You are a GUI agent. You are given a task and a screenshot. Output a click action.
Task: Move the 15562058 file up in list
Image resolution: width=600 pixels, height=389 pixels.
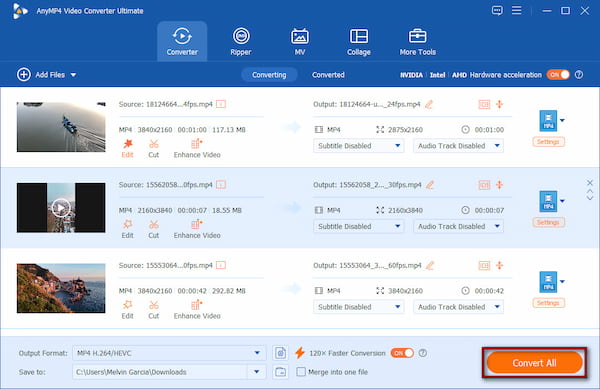tap(590, 191)
